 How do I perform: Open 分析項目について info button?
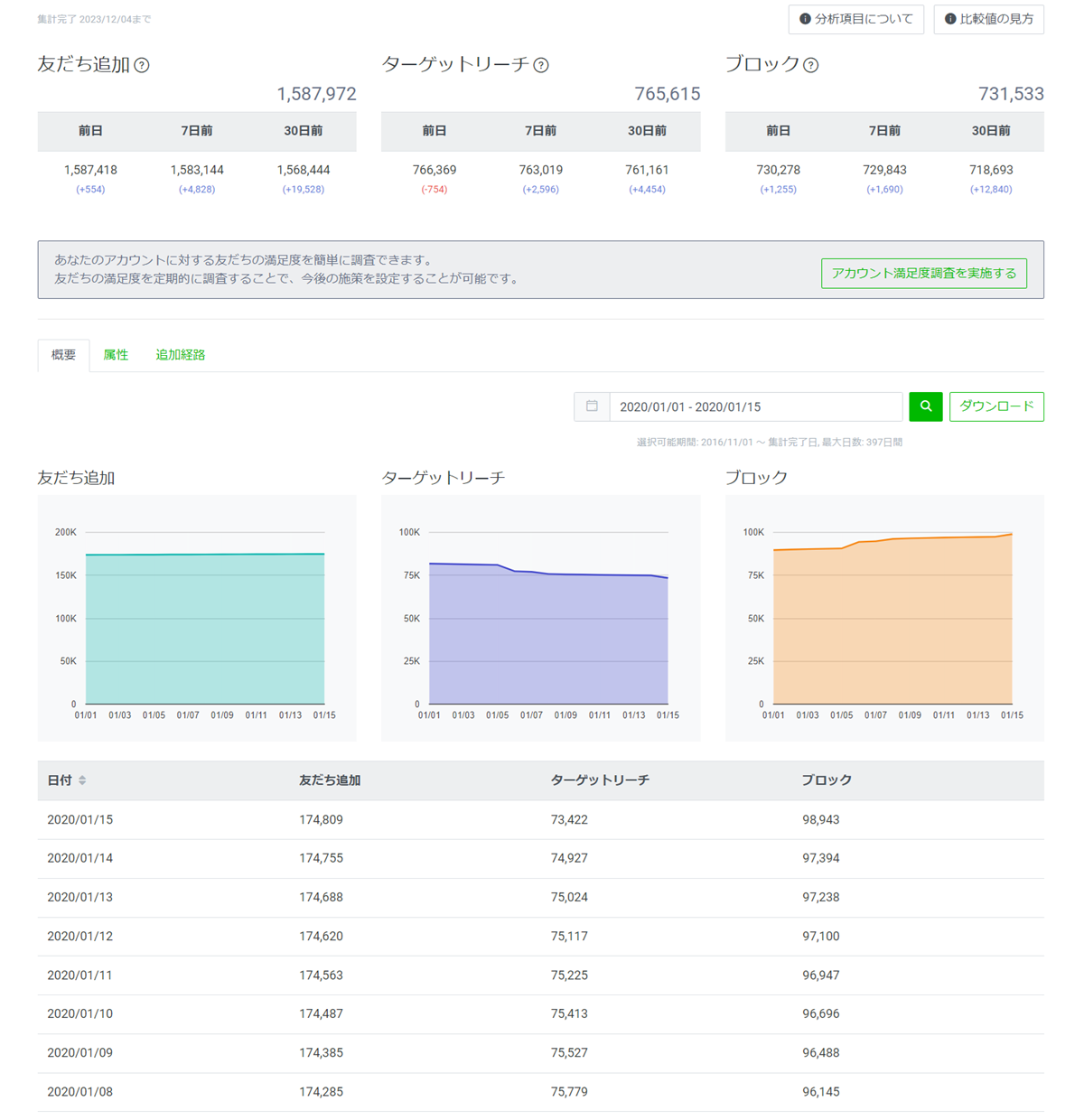[855, 19]
